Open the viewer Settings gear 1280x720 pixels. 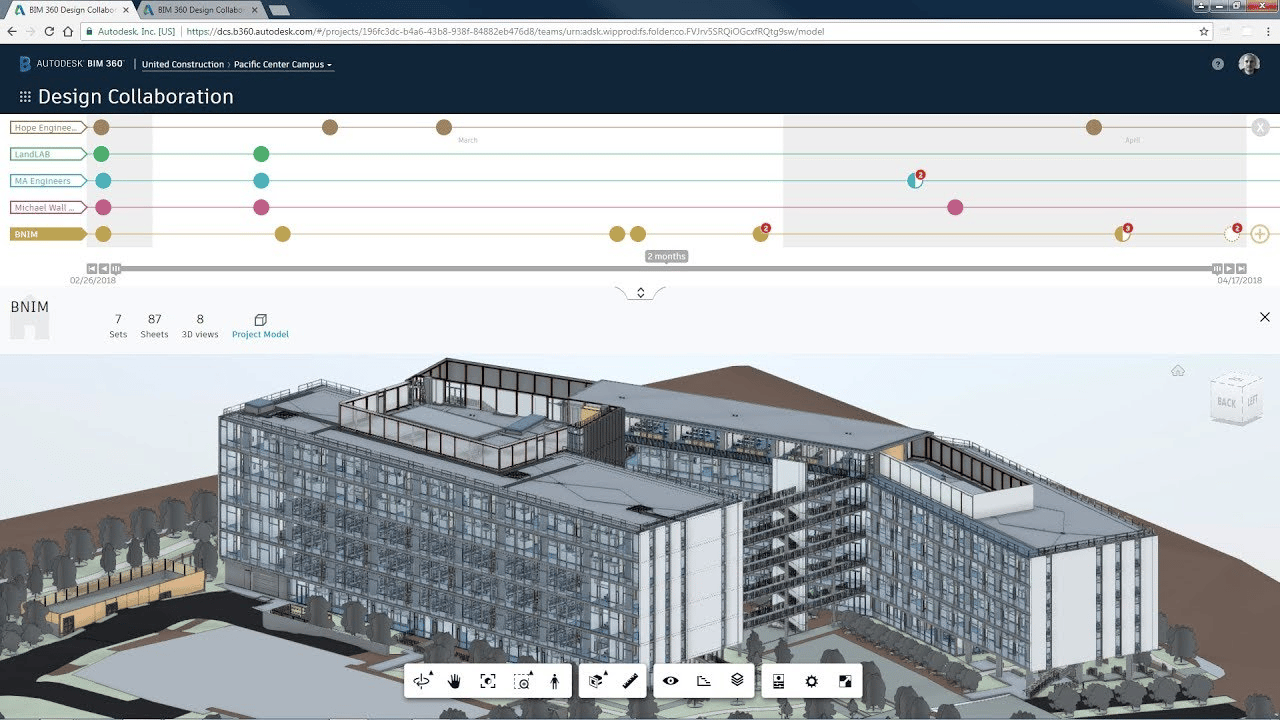point(813,680)
